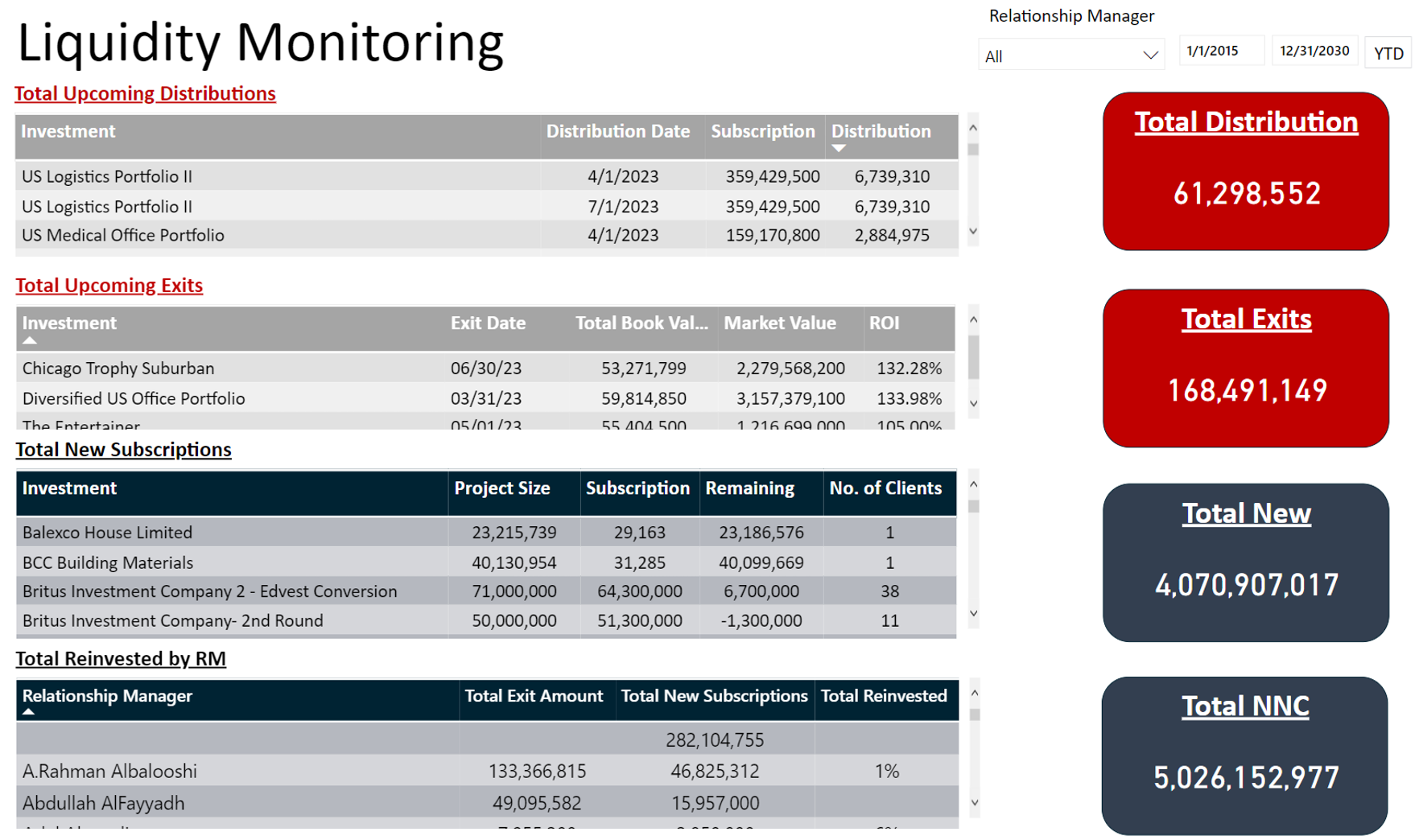Select the Total NNC card
Screen dimensions: 1419x840
1244,755
